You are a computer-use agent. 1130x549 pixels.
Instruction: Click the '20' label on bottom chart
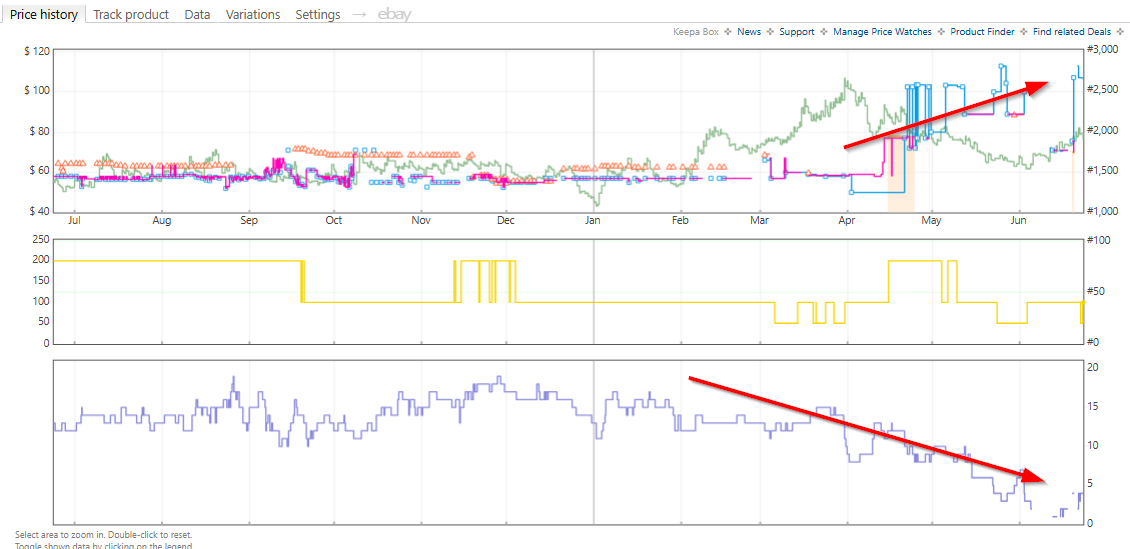coord(1092,367)
